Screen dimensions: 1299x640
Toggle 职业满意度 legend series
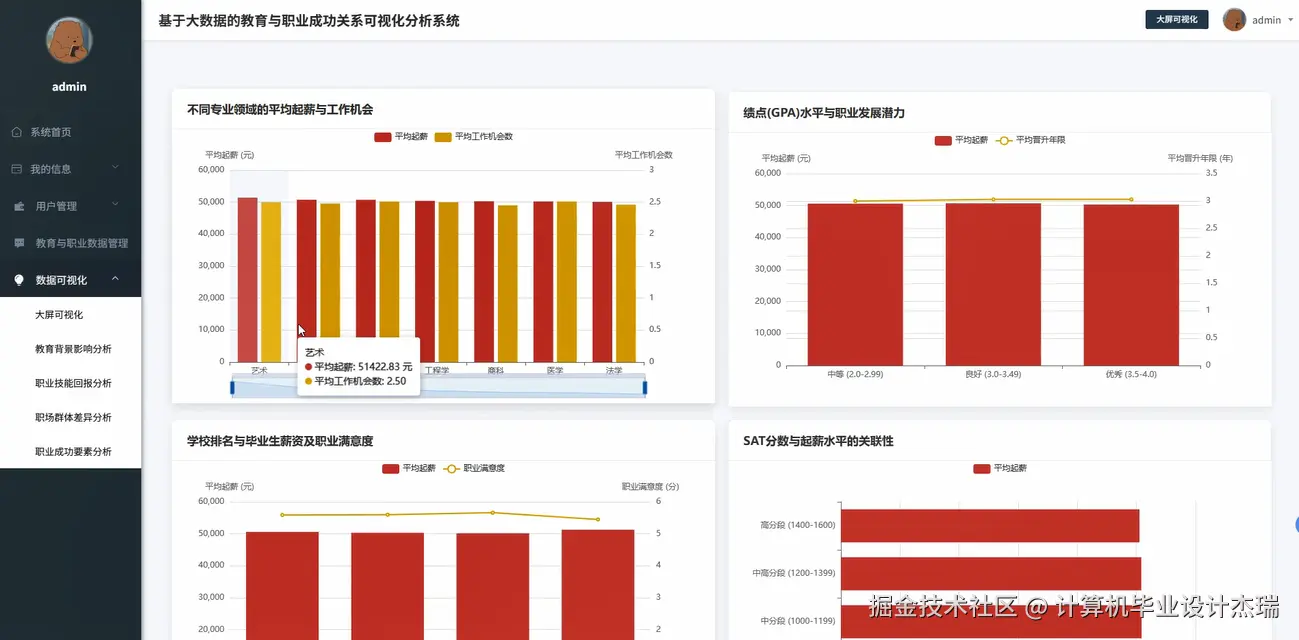pyautogui.click(x=476, y=468)
